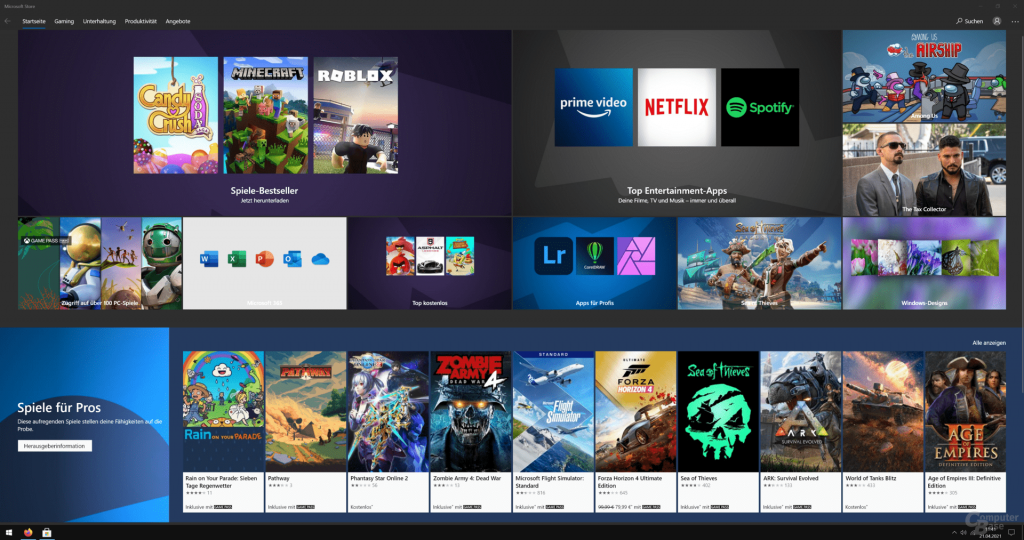The image size is (1024, 540).
Task: Click the taskbar clock and date
Action: coord(990,533)
